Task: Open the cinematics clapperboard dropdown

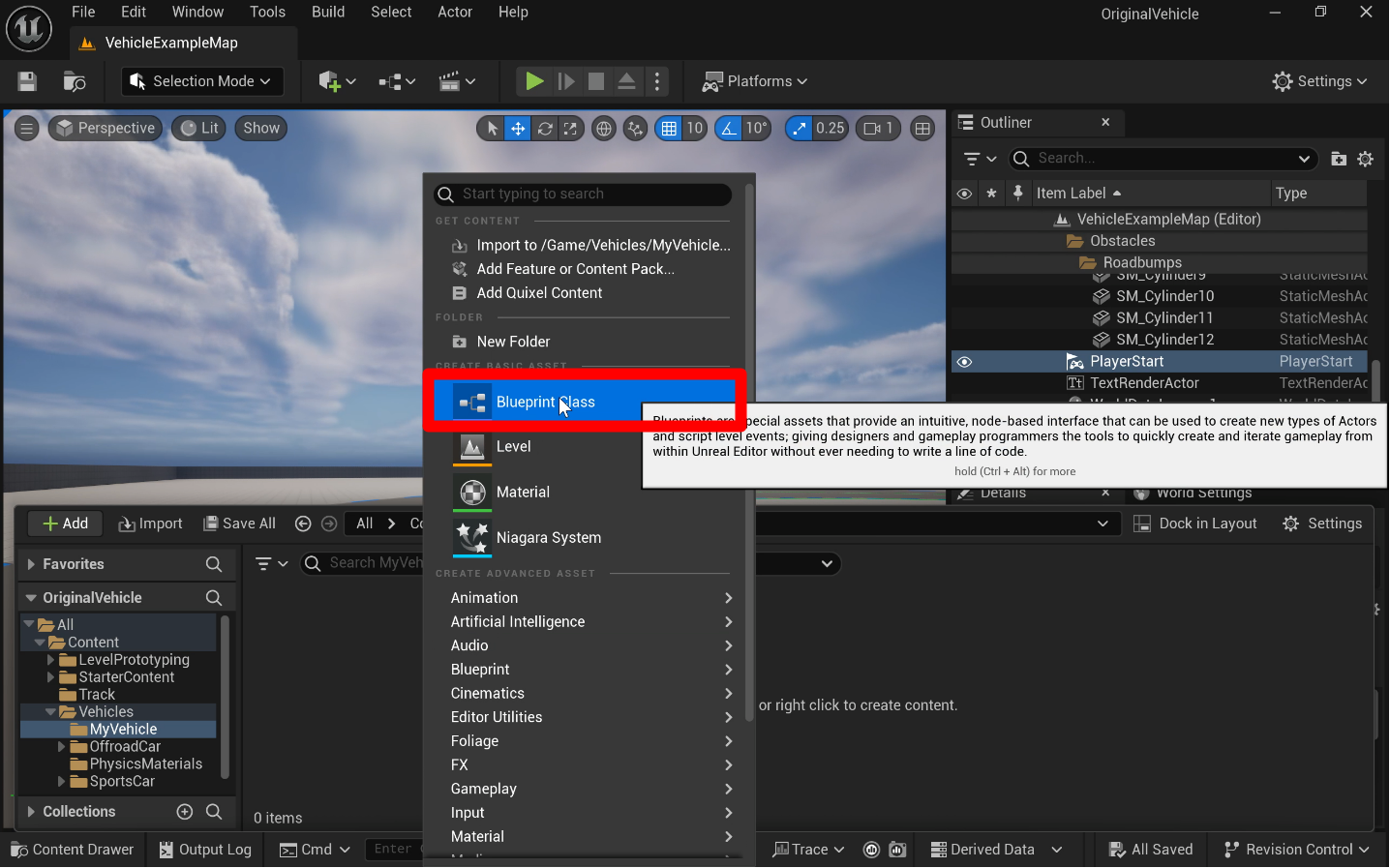Action: pos(457,81)
